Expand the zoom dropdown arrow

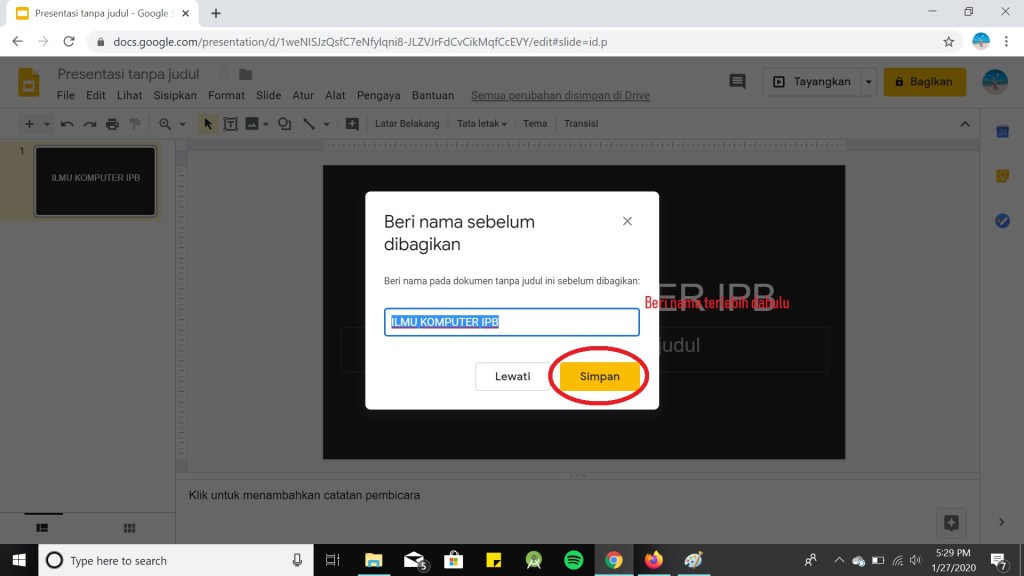coord(182,124)
